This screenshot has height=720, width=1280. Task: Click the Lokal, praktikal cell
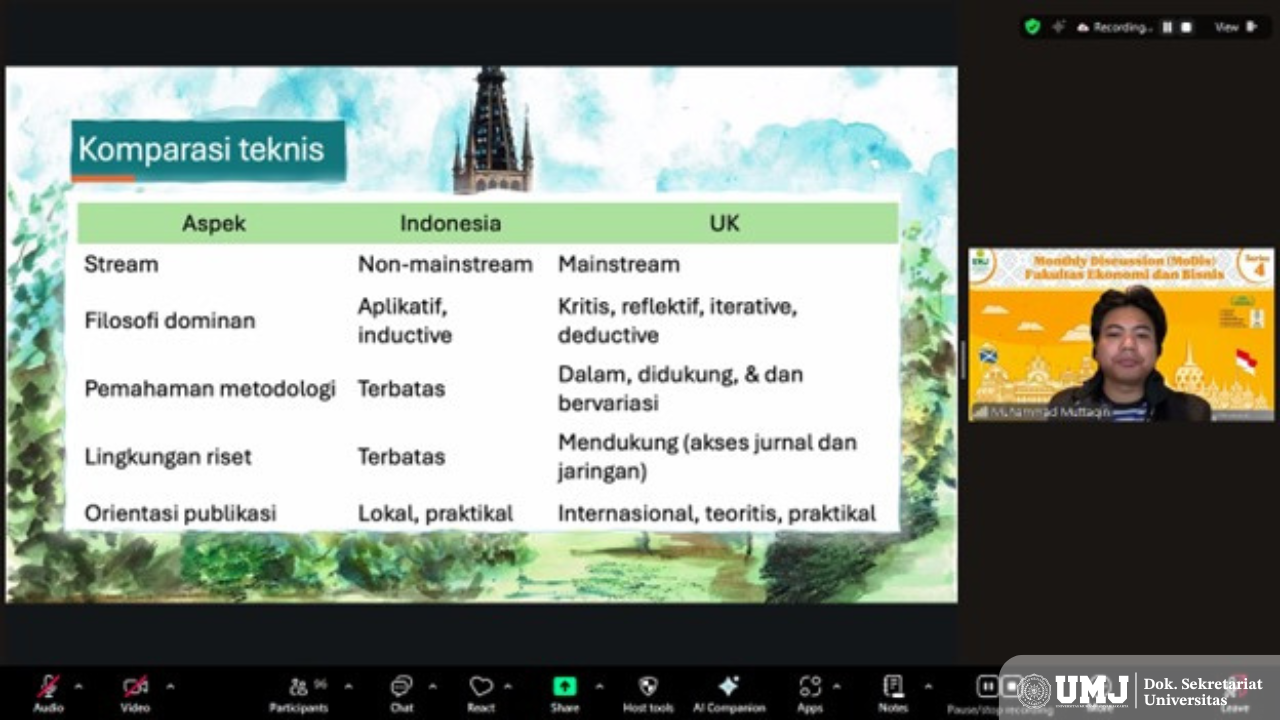tap(436, 514)
